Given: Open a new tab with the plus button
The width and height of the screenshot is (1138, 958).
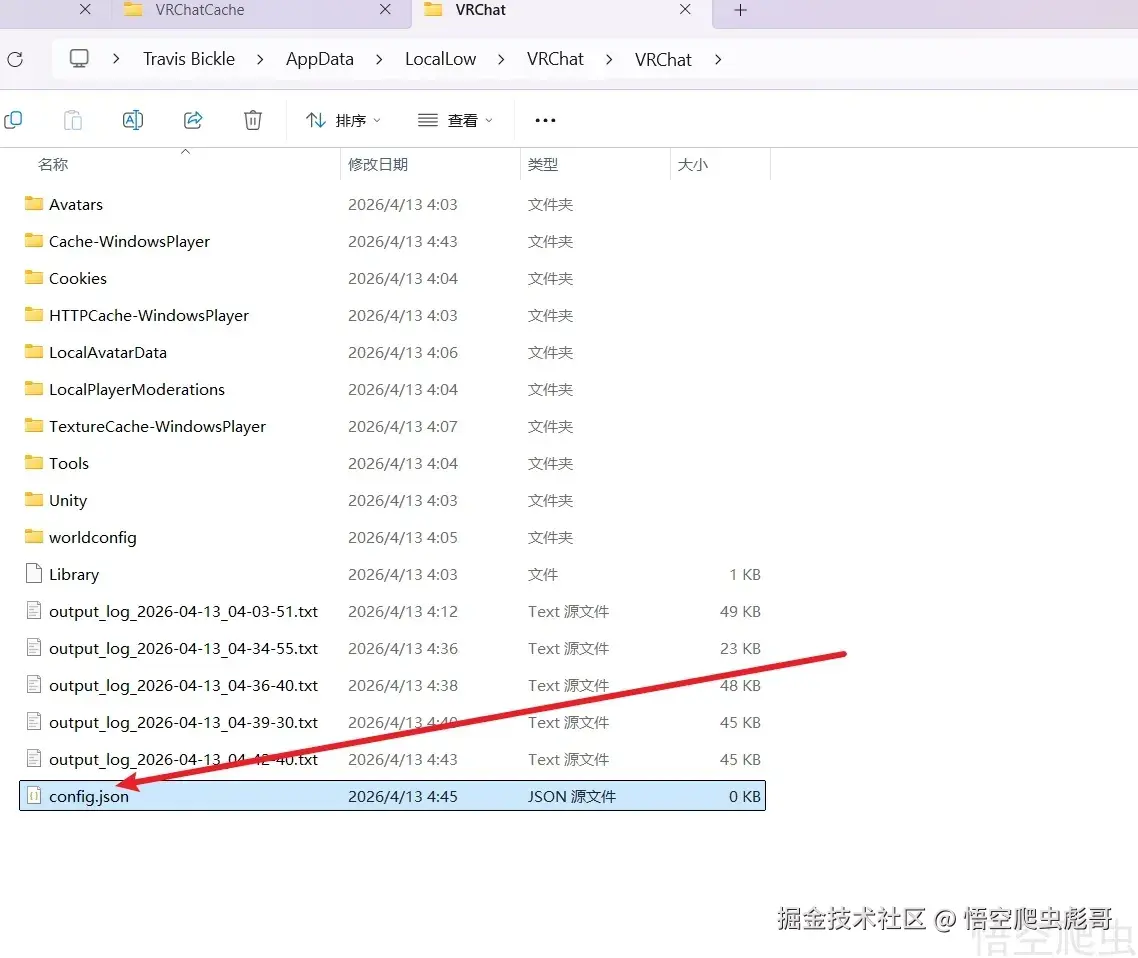Looking at the screenshot, I should pyautogui.click(x=740, y=10).
